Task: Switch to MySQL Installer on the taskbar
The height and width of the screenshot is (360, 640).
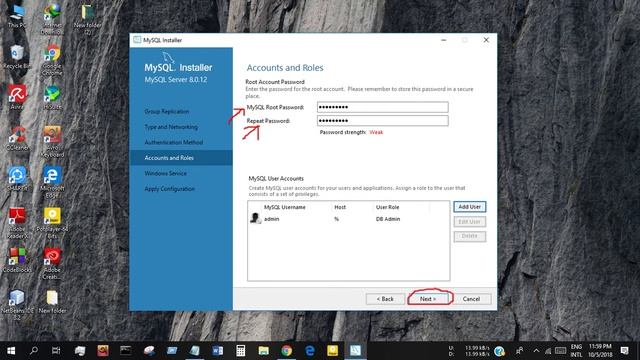Action: (355, 351)
